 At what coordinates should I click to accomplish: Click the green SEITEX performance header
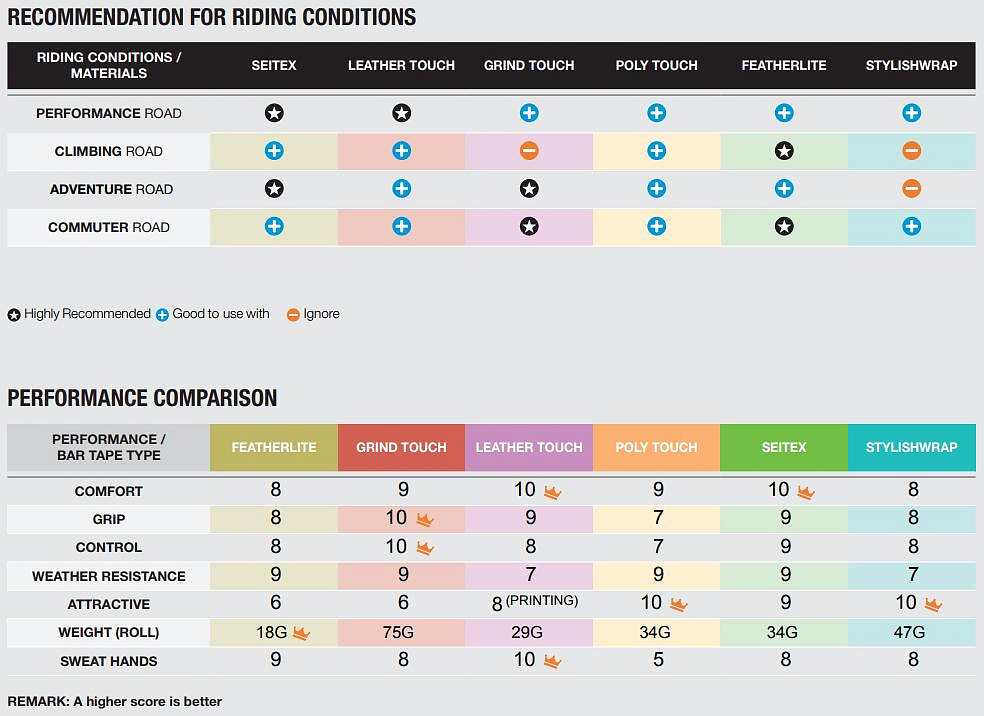pyautogui.click(x=784, y=447)
